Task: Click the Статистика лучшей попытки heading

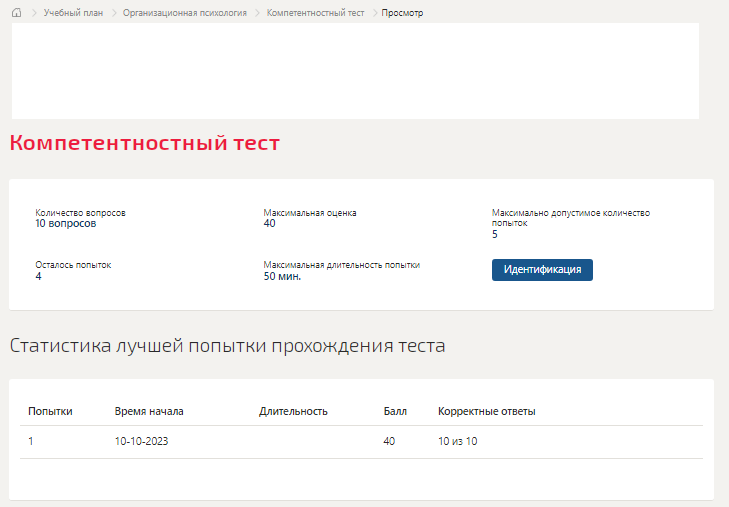Action: click(227, 346)
